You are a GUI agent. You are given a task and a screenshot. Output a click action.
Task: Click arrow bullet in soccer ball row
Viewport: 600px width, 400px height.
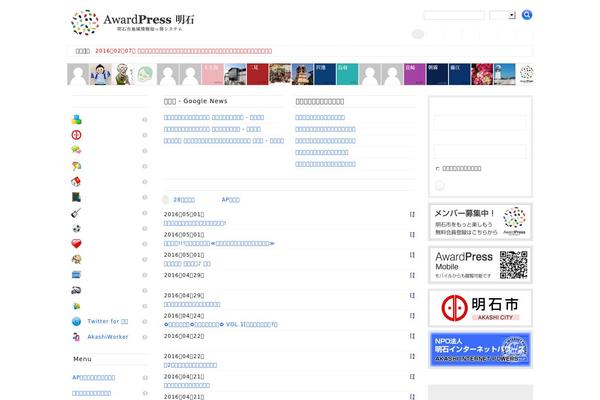tap(145, 229)
